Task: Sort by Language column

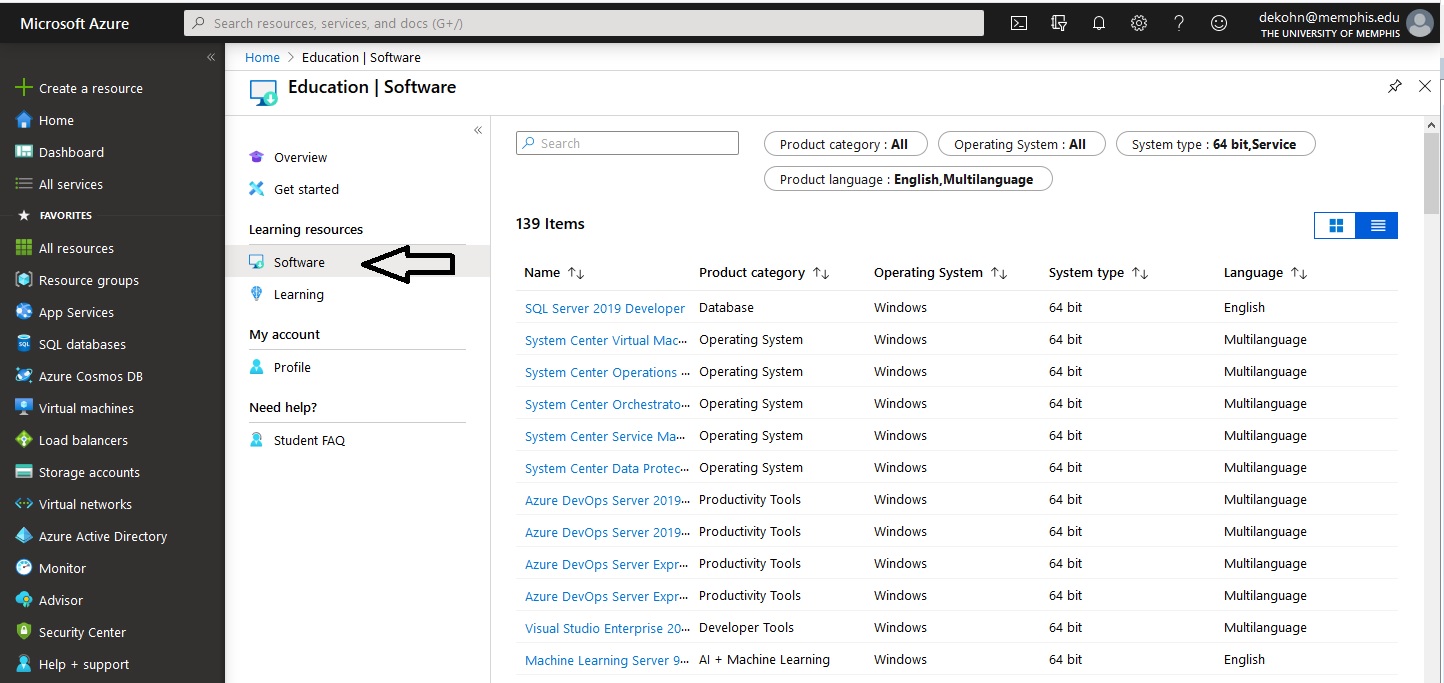Action: [x=1265, y=272]
